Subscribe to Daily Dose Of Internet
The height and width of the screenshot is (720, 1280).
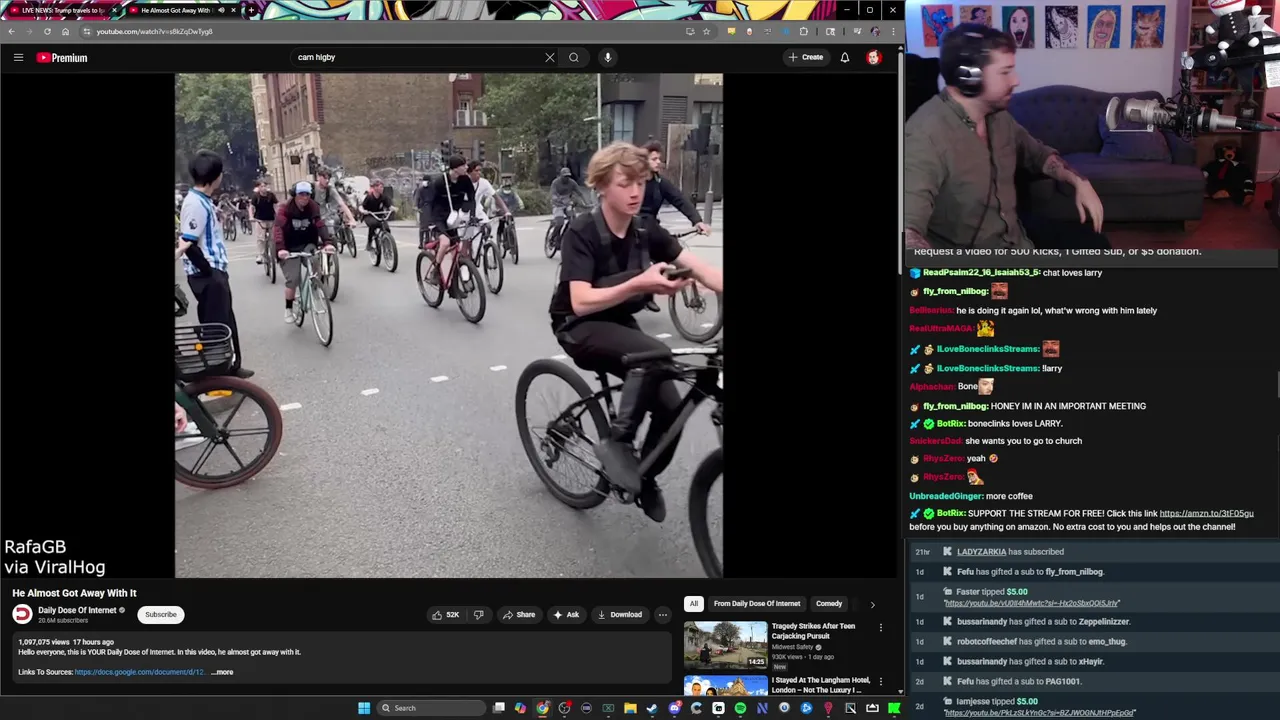[160, 615]
